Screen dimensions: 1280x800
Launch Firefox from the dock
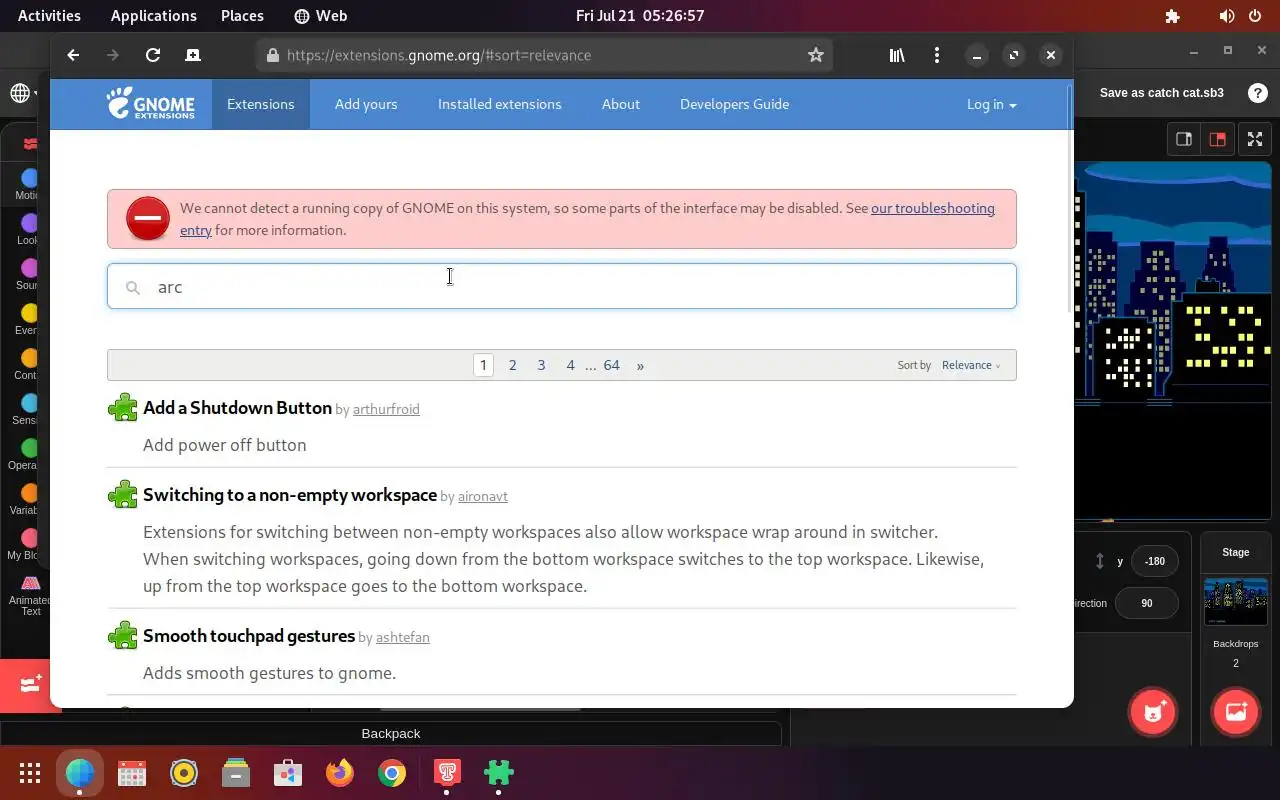pos(340,773)
